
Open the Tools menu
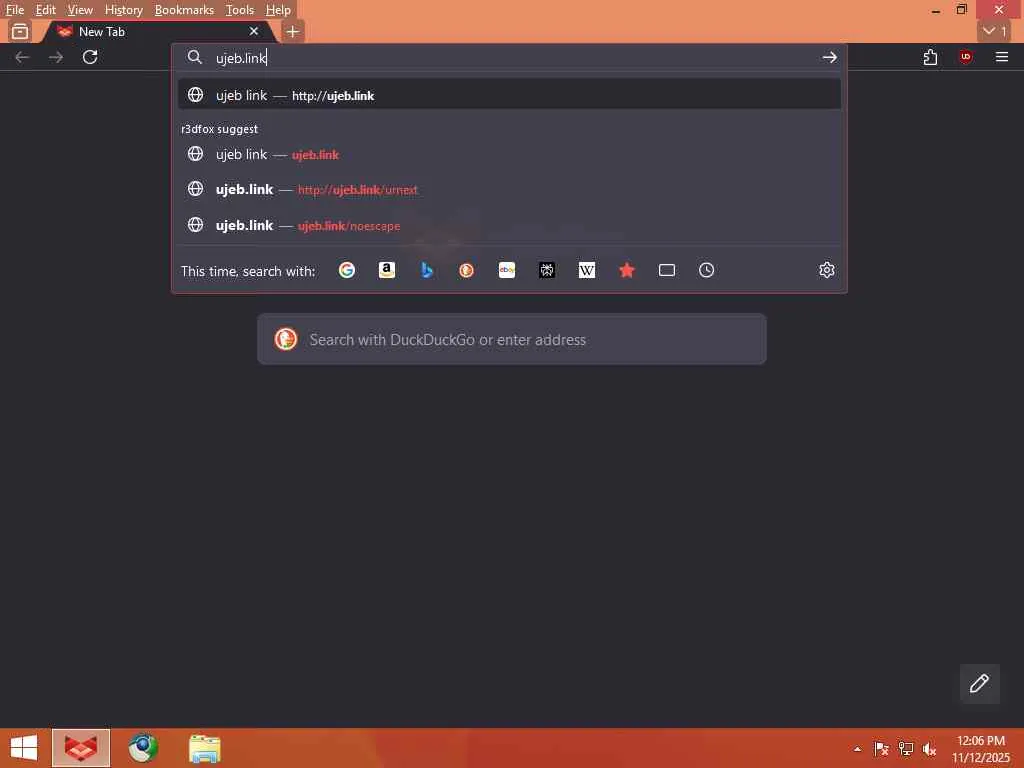coord(240,10)
